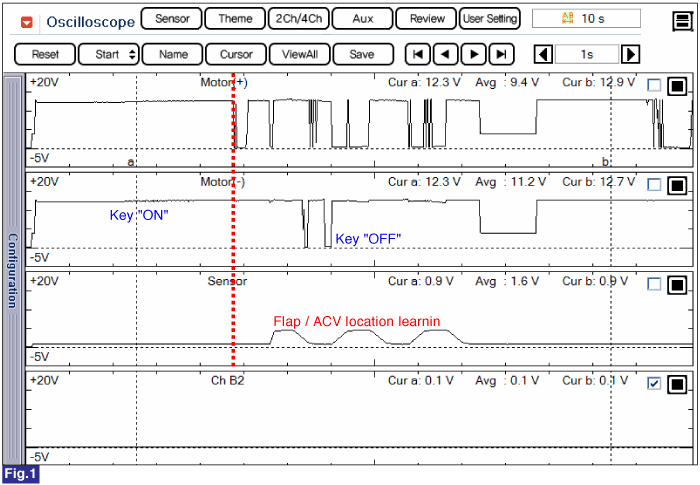Jump to the last recorded frame

pyautogui.click(x=502, y=54)
